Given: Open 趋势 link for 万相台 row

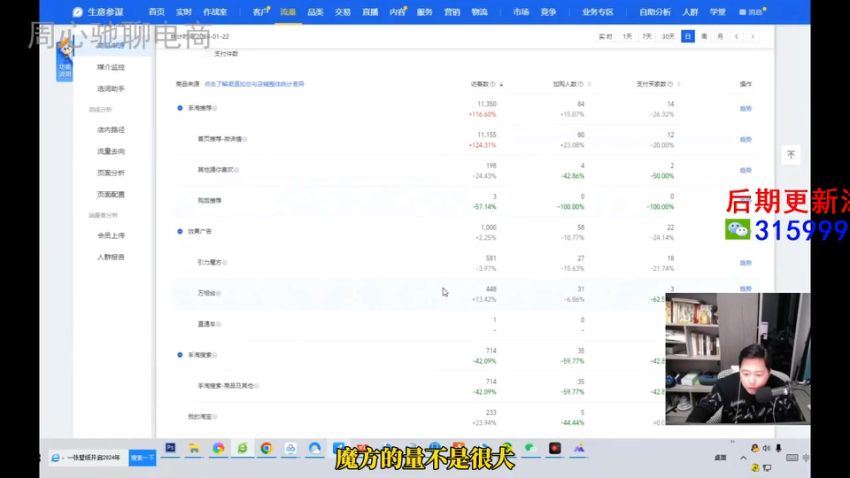Looking at the screenshot, I should 745,289.
